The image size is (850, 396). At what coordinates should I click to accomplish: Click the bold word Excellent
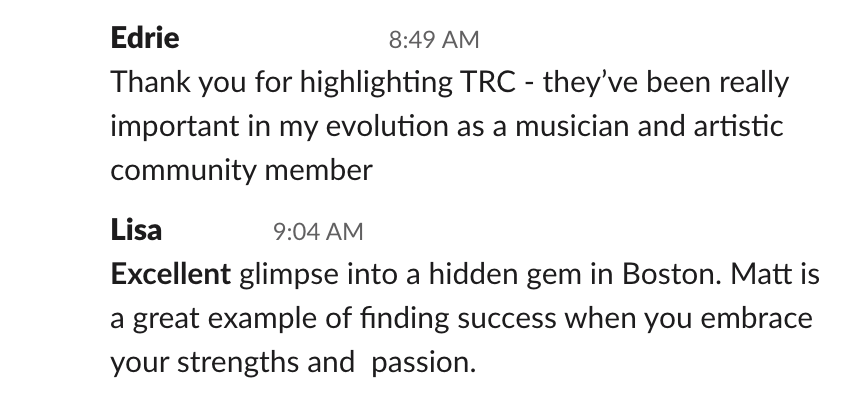point(171,274)
